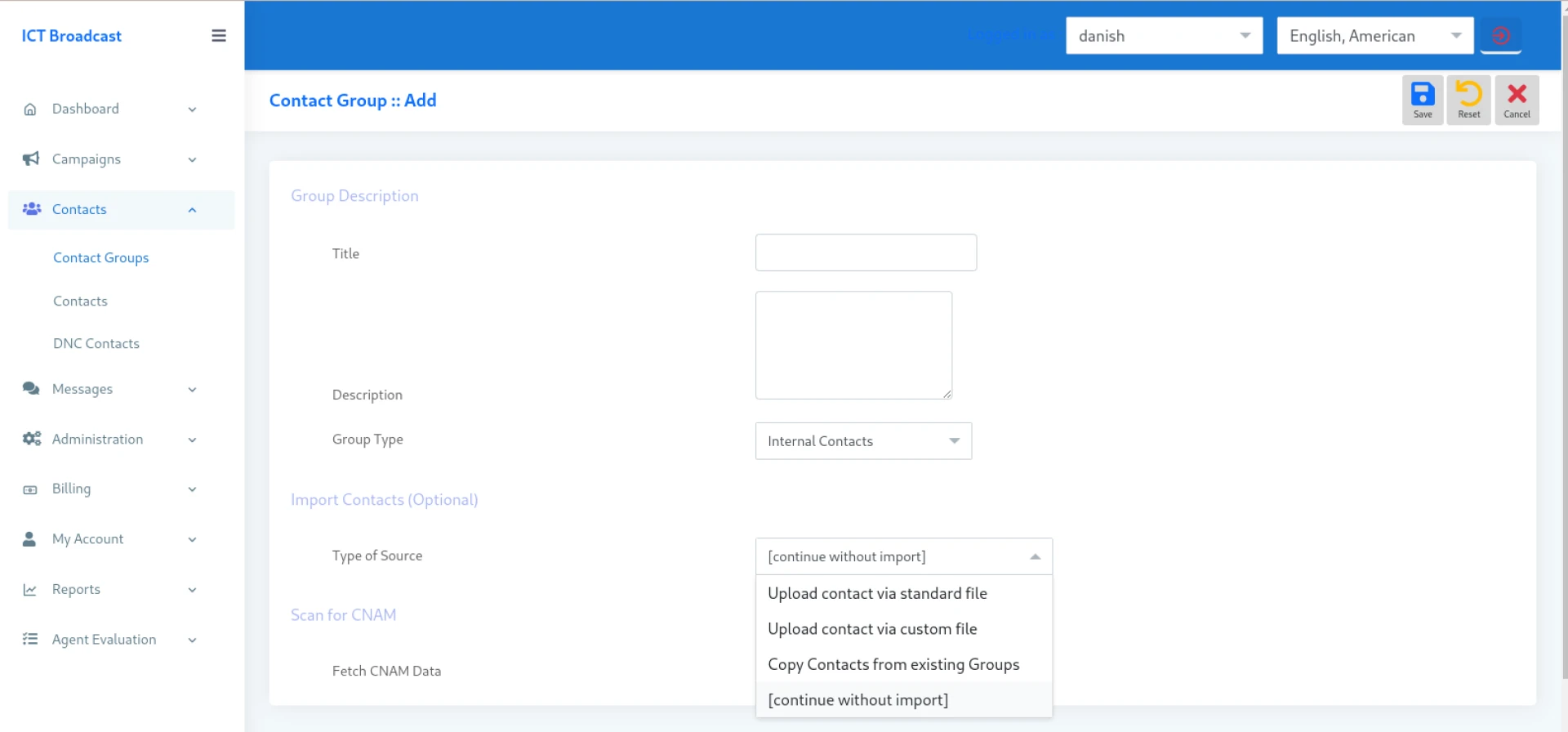
Task: Click the red Cancel X icon
Action: (x=1517, y=95)
